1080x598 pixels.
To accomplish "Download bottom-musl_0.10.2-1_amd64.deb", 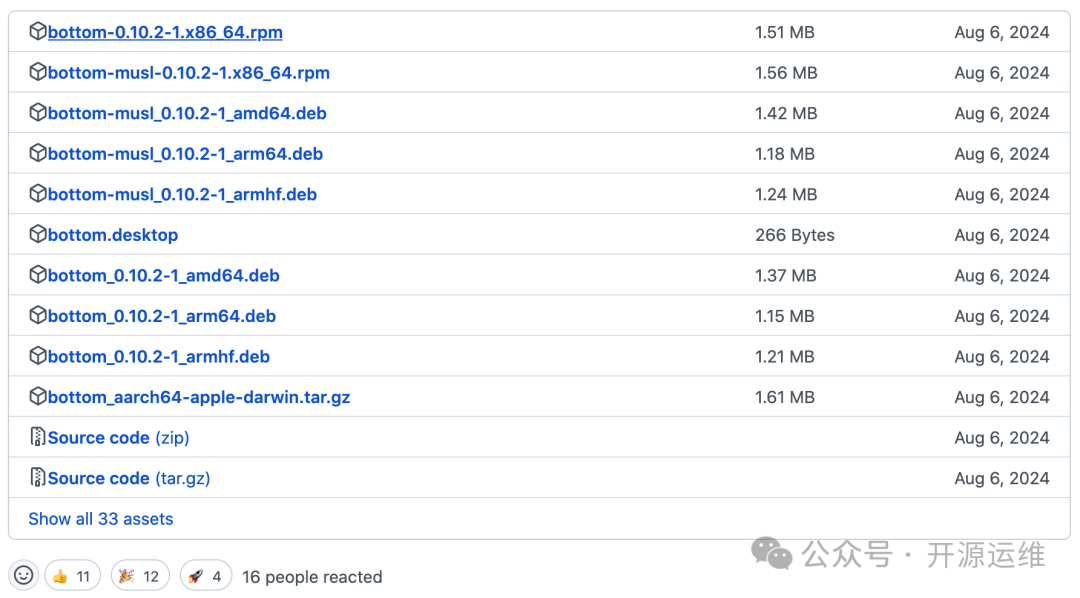I will 187,113.
